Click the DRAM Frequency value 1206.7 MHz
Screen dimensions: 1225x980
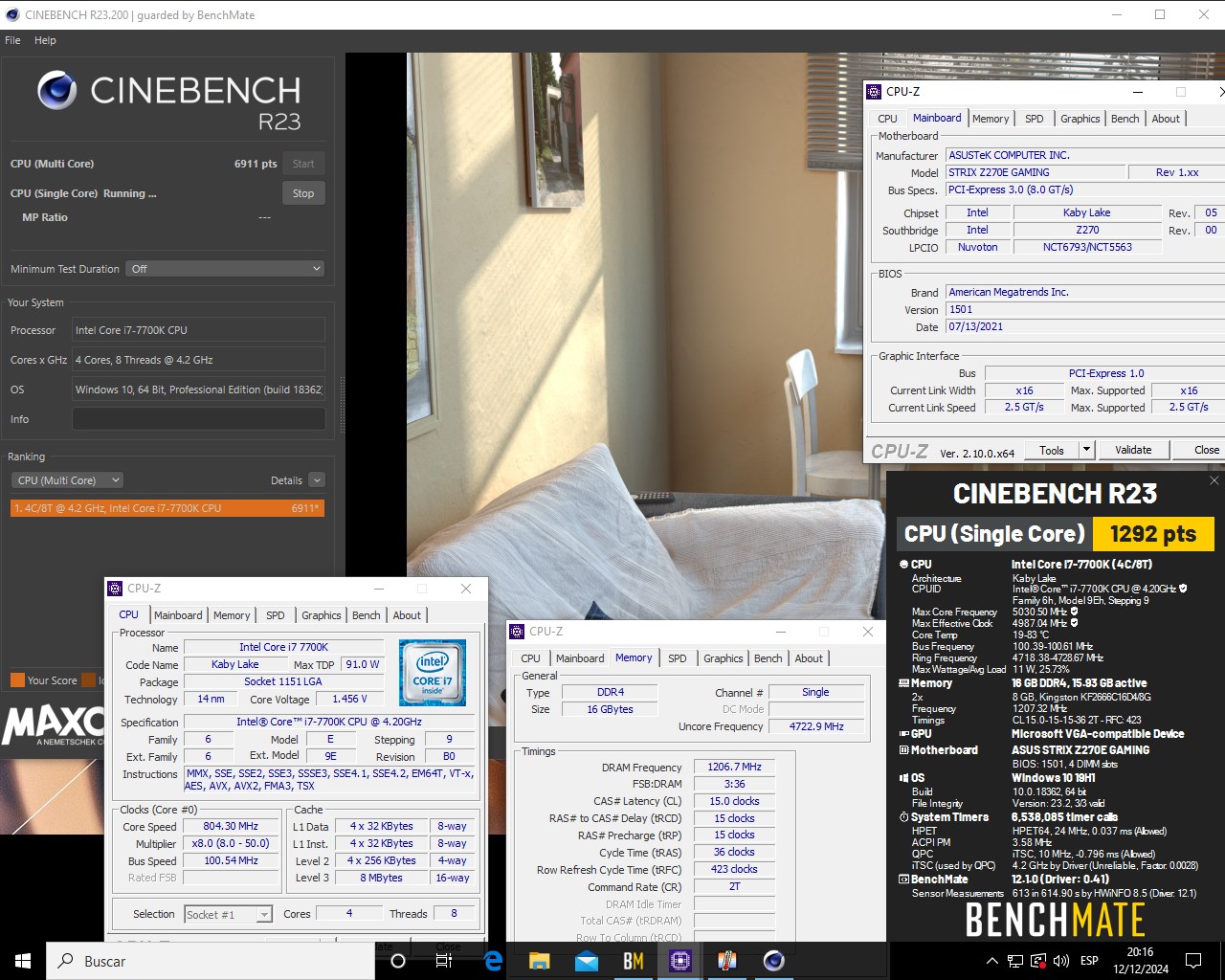click(x=734, y=767)
